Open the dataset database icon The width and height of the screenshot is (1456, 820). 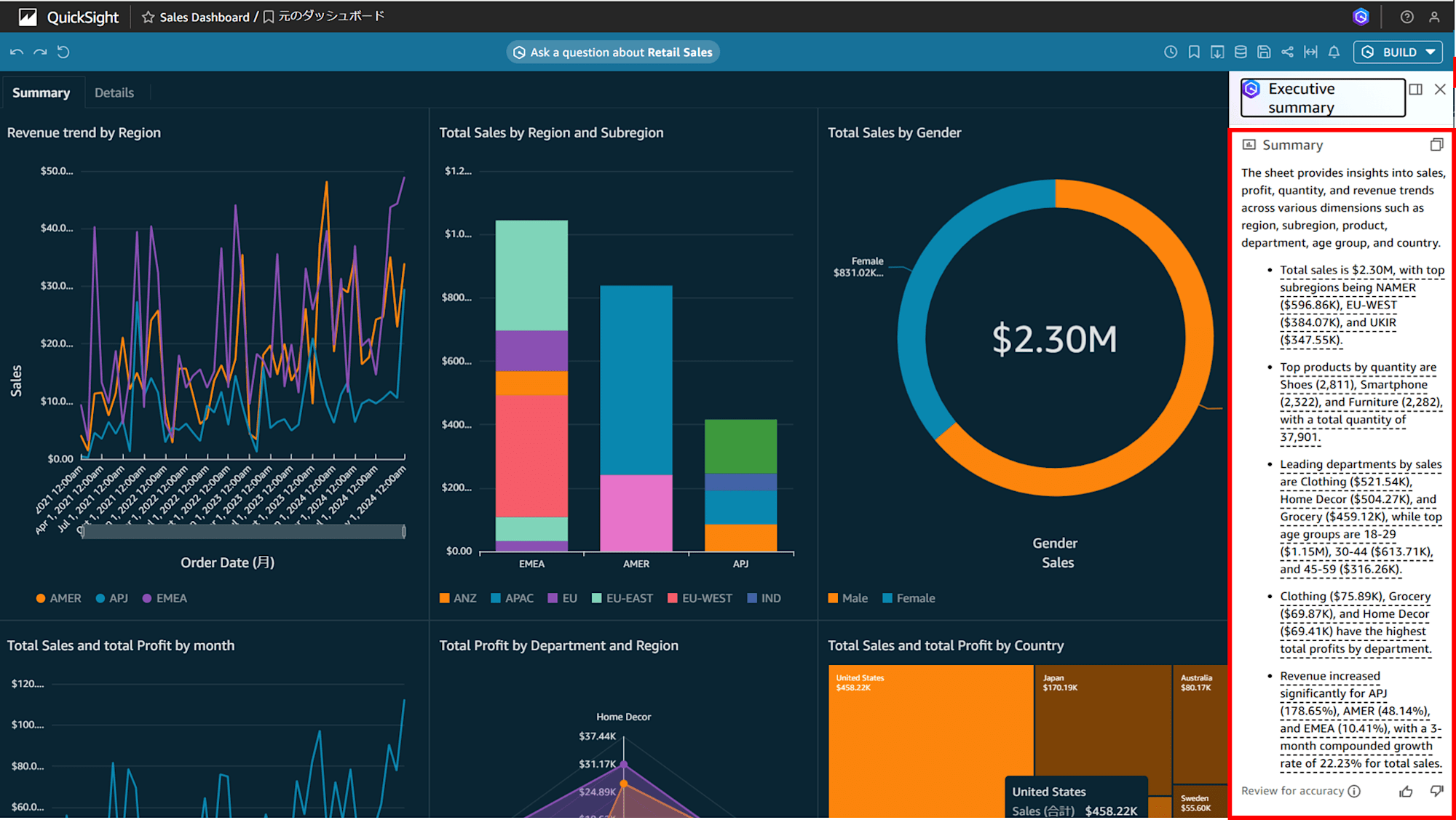coord(1241,52)
